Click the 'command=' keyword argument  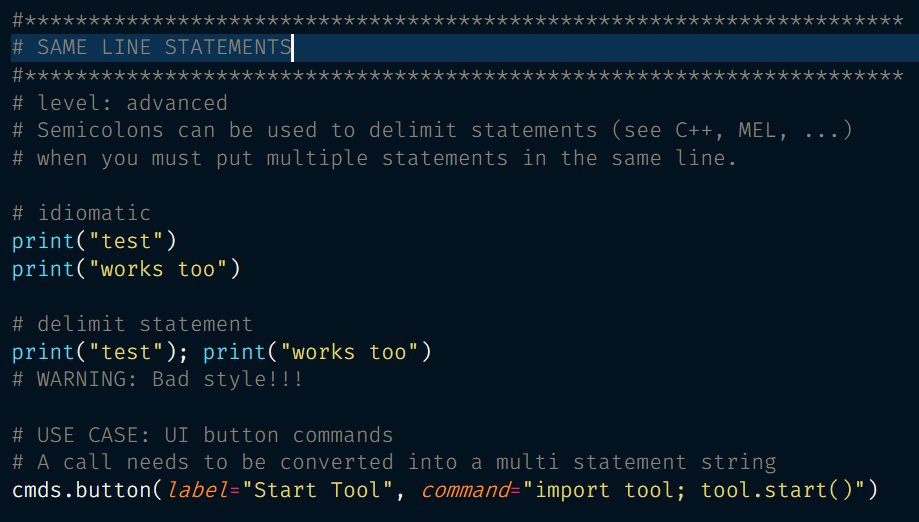point(471,490)
